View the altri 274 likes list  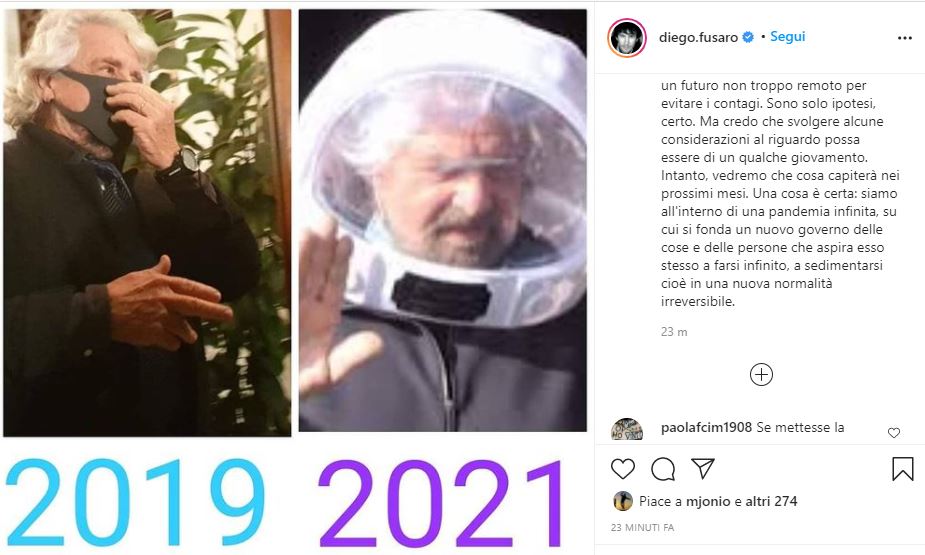click(771, 501)
